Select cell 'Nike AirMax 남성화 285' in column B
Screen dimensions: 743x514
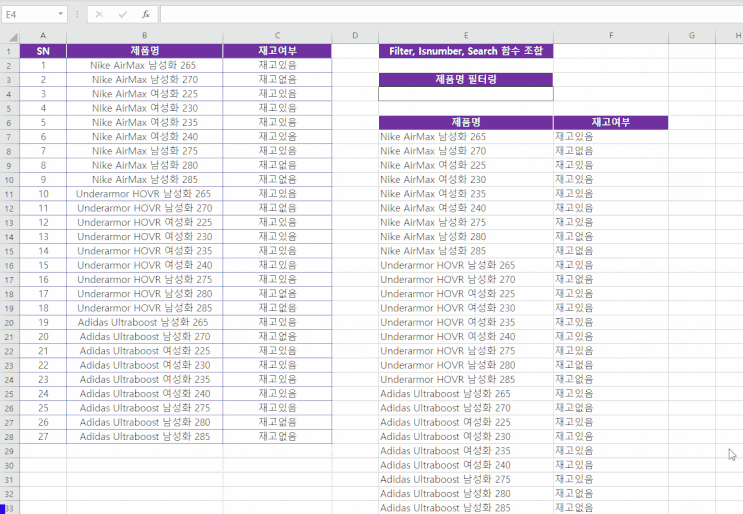(145, 180)
